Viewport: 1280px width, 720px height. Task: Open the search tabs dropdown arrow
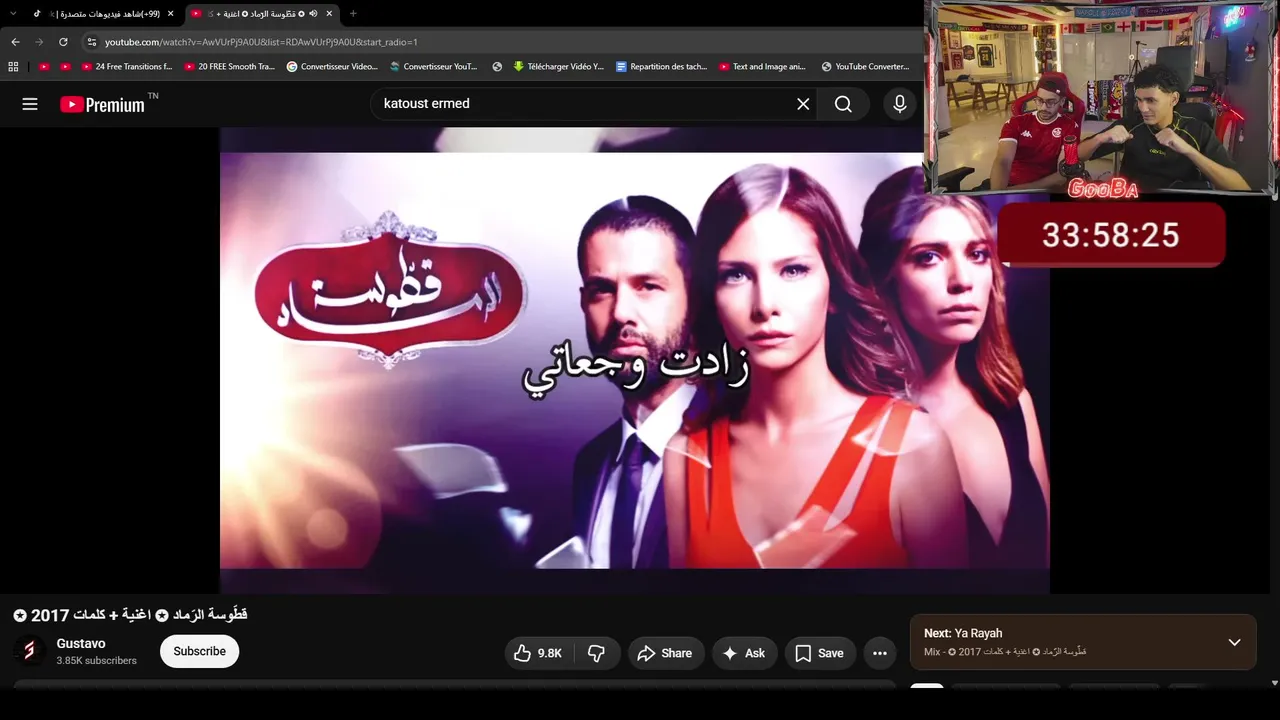(13, 14)
